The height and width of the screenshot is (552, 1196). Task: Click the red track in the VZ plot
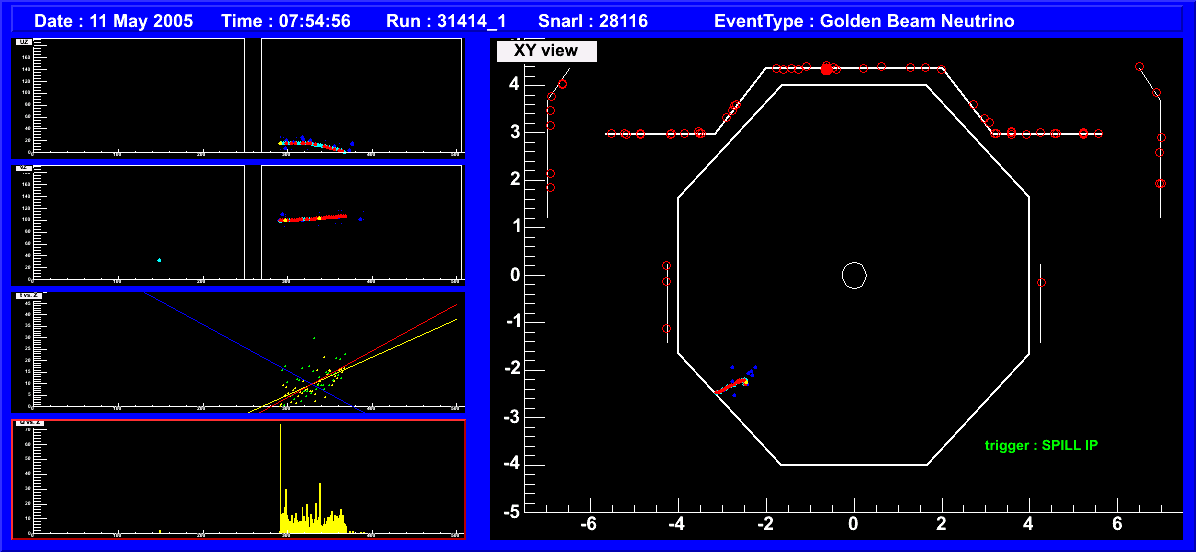click(x=315, y=217)
